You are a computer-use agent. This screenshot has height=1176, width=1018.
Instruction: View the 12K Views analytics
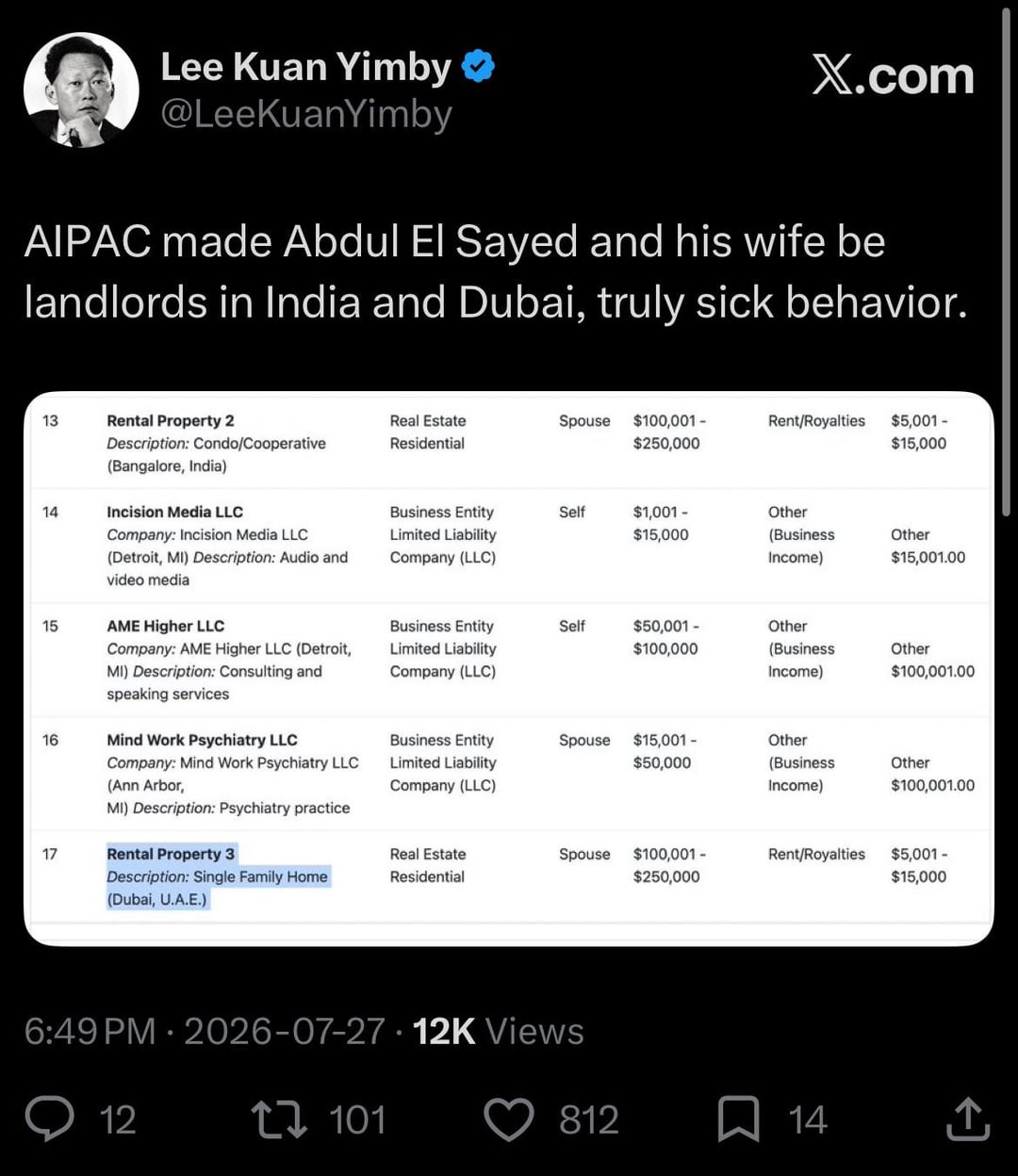pyautogui.click(x=498, y=1031)
